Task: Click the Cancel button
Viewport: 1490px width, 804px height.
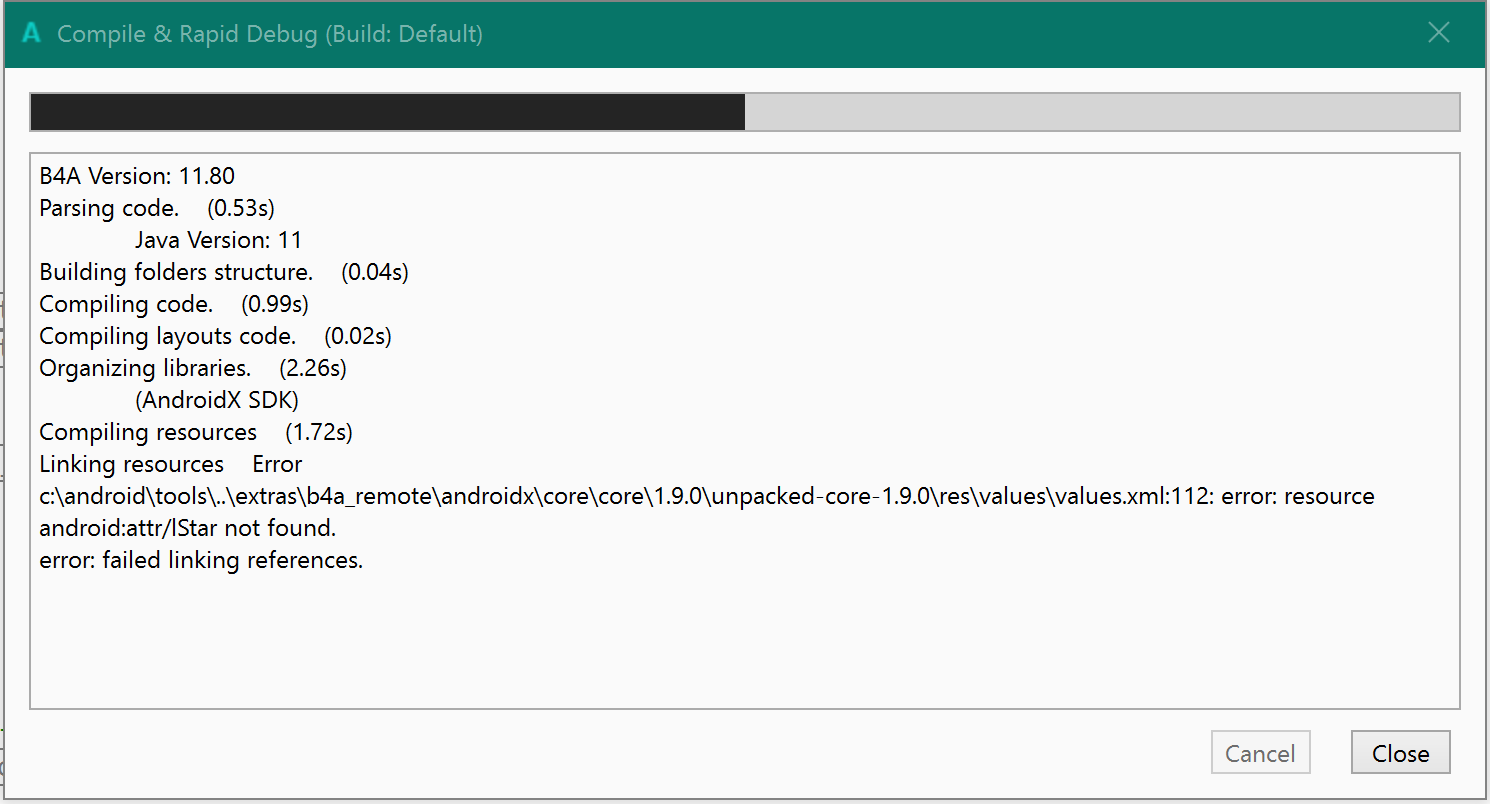Action: [x=1260, y=753]
